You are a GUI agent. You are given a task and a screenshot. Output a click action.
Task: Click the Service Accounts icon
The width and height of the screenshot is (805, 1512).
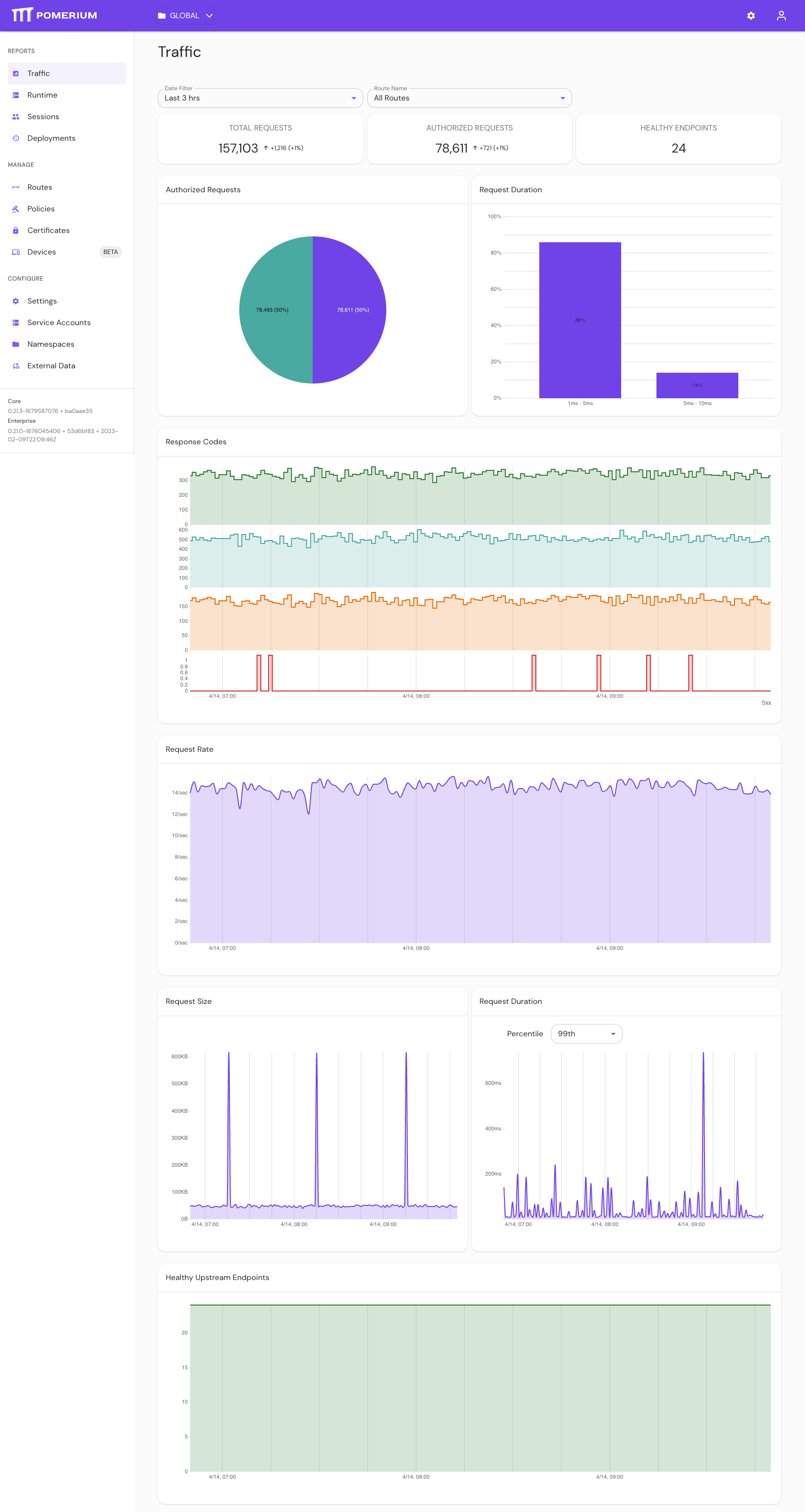[x=16, y=323]
